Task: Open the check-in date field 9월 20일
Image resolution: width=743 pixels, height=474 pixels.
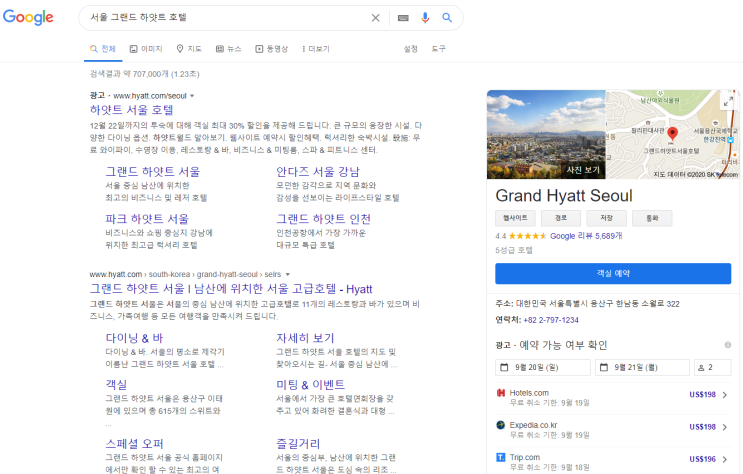Action: tap(543, 367)
